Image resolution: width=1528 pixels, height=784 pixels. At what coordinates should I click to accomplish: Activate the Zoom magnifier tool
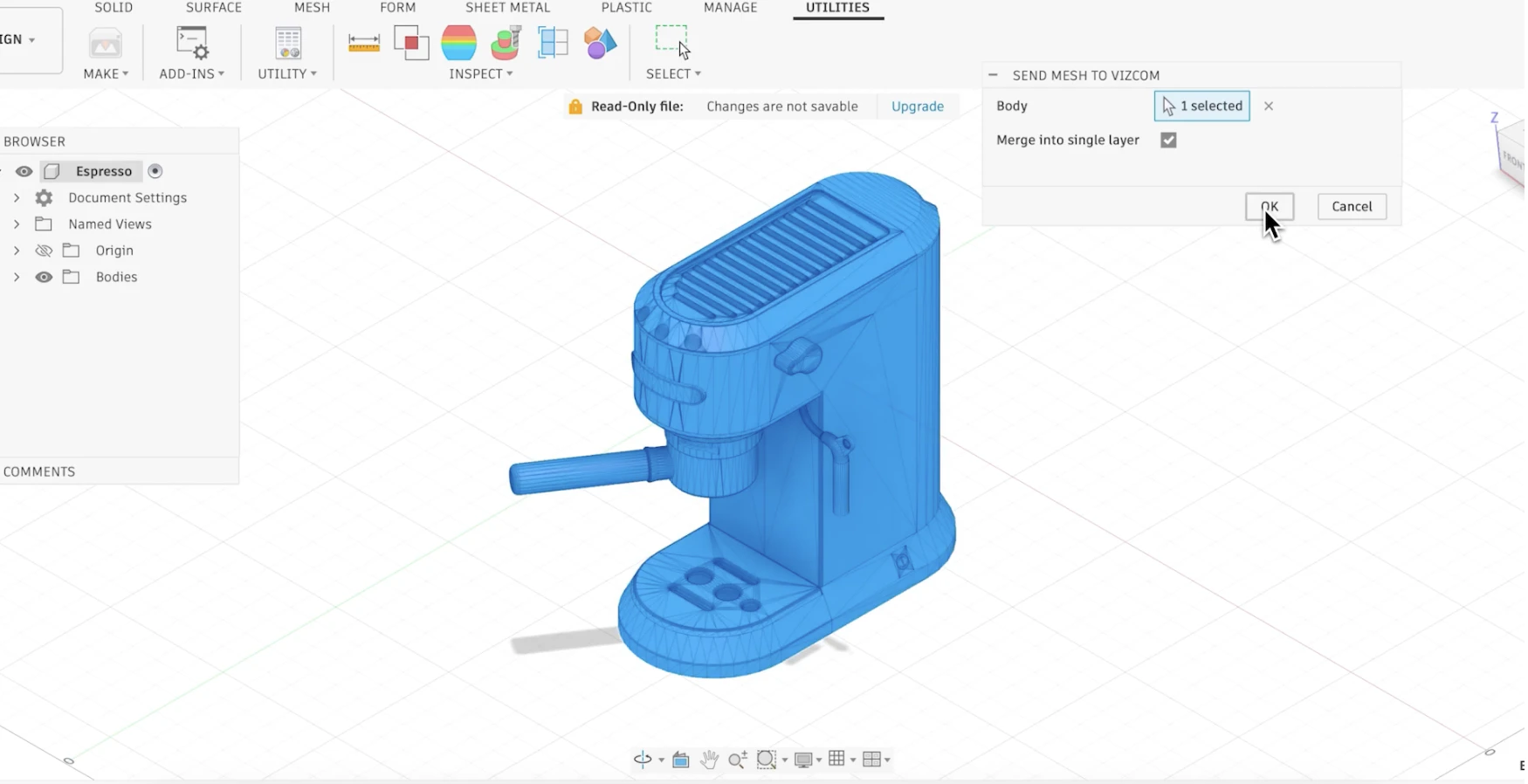point(738,760)
